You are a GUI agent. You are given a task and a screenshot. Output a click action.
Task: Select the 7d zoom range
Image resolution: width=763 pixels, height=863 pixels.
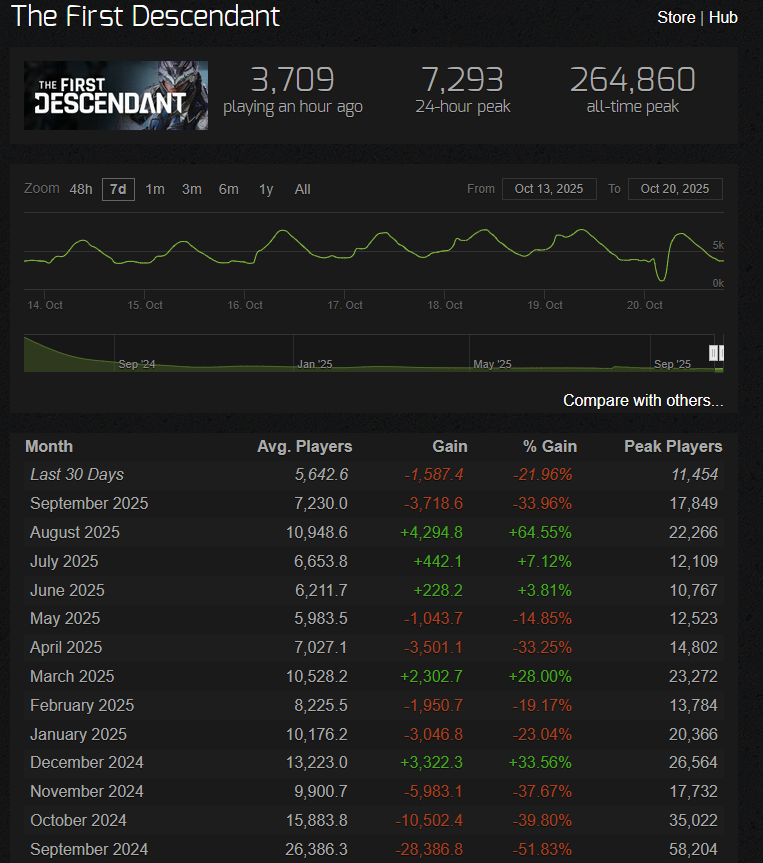118,189
